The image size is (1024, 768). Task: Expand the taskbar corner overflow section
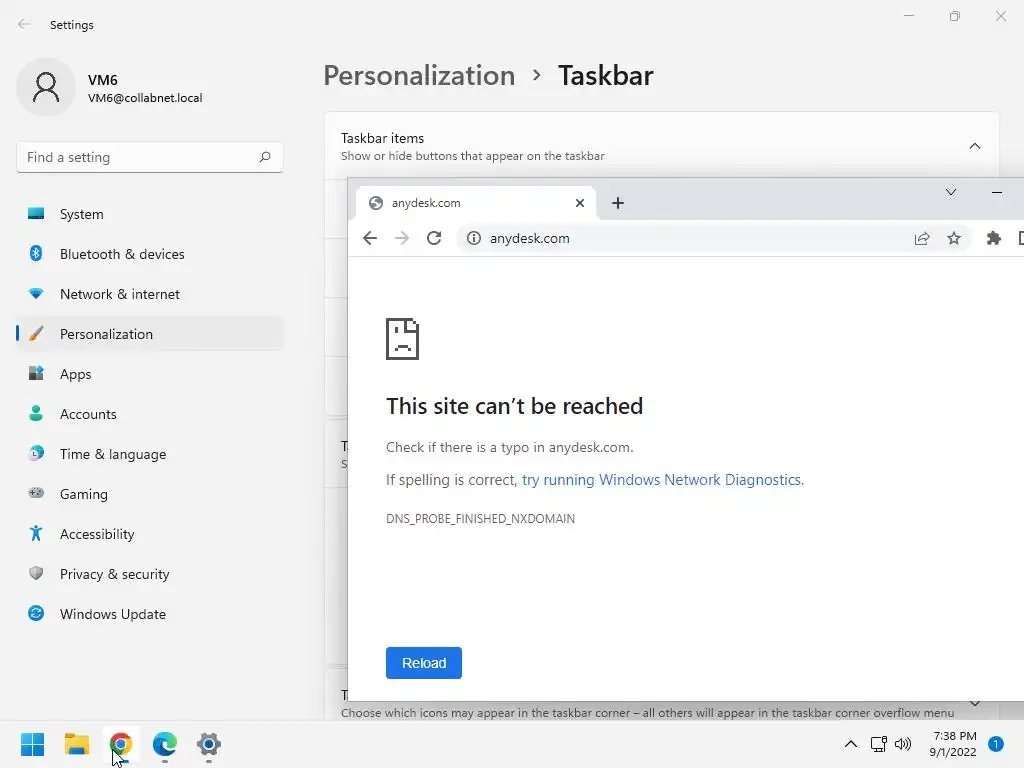click(974, 703)
